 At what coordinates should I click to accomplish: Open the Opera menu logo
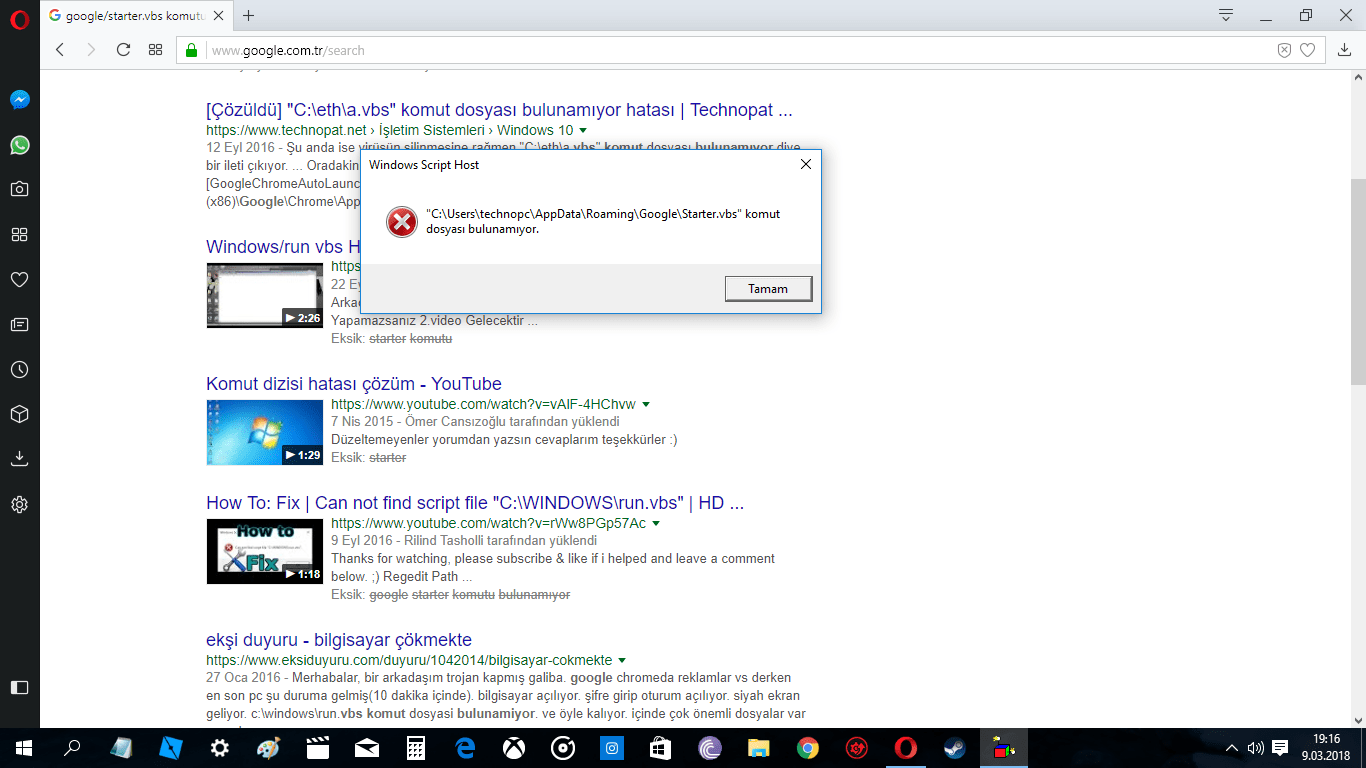coord(19,19)
